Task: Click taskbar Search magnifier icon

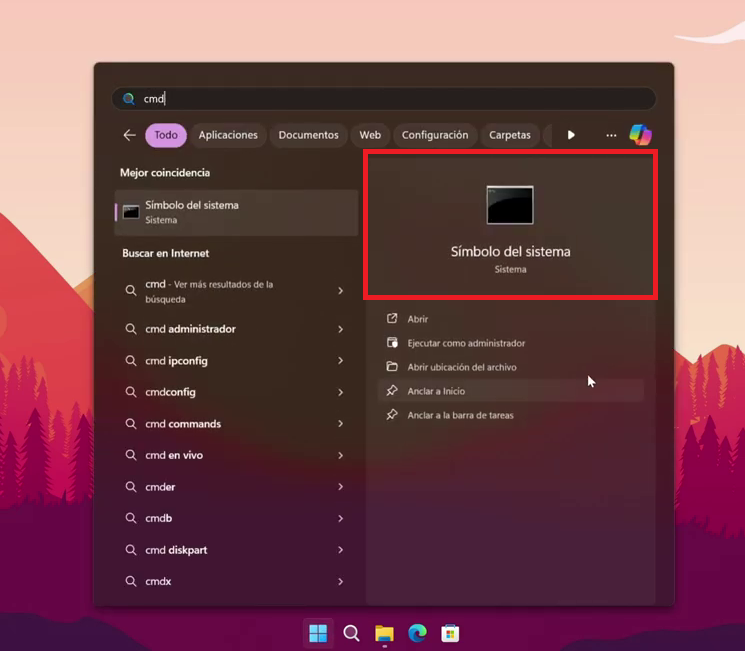Action: click(351, 633)
